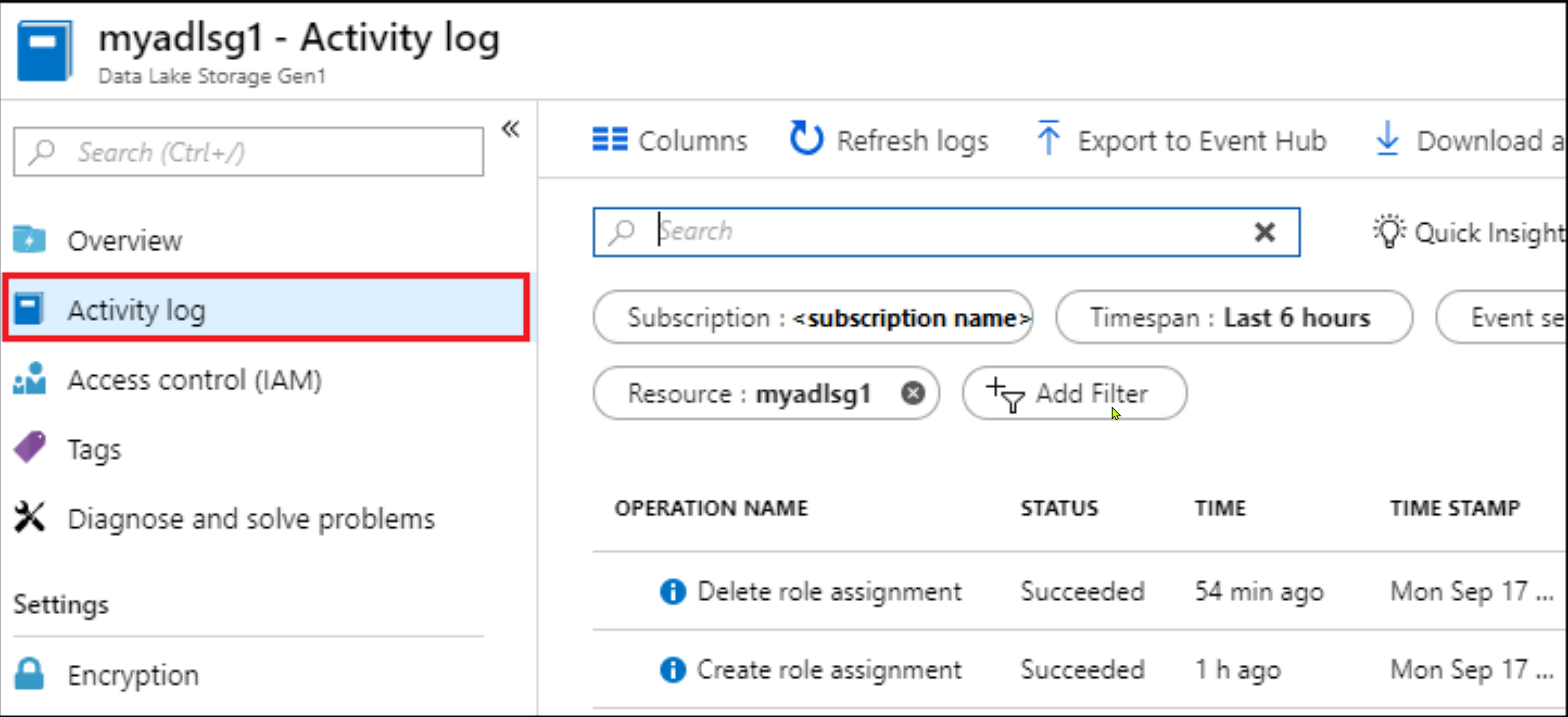Select the Tags icon in the sidebar
The height and width of the screenshot is (717, 1568).
click(x=29, y=447)
